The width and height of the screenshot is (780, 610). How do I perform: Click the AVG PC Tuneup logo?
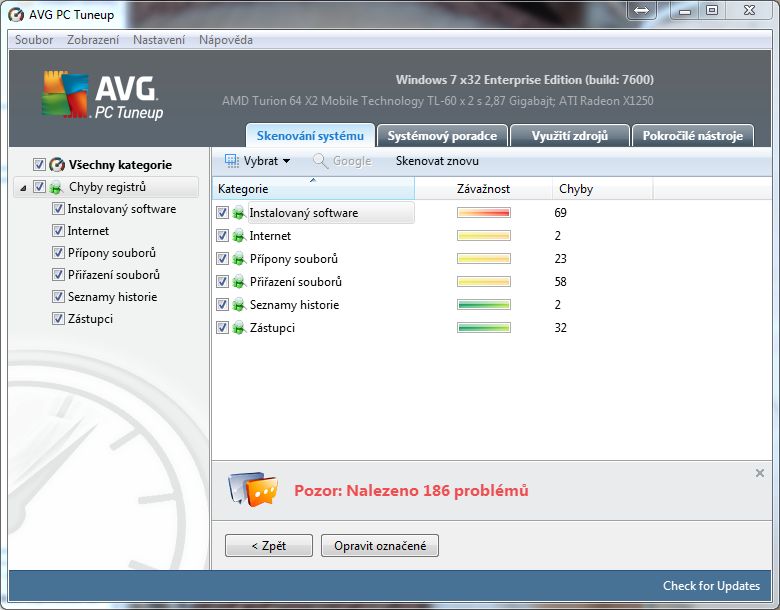[102, 96]
